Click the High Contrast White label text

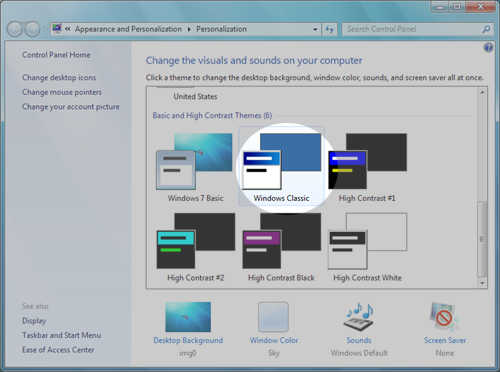[367, 278]
